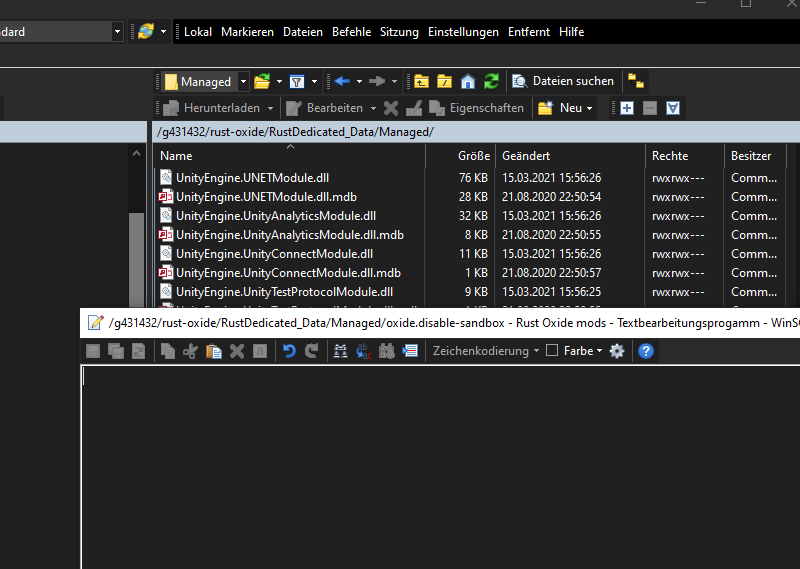This screenshot has height=569, width=800.
Task: Click the Dateien suchen button
Action: (563, 81)
